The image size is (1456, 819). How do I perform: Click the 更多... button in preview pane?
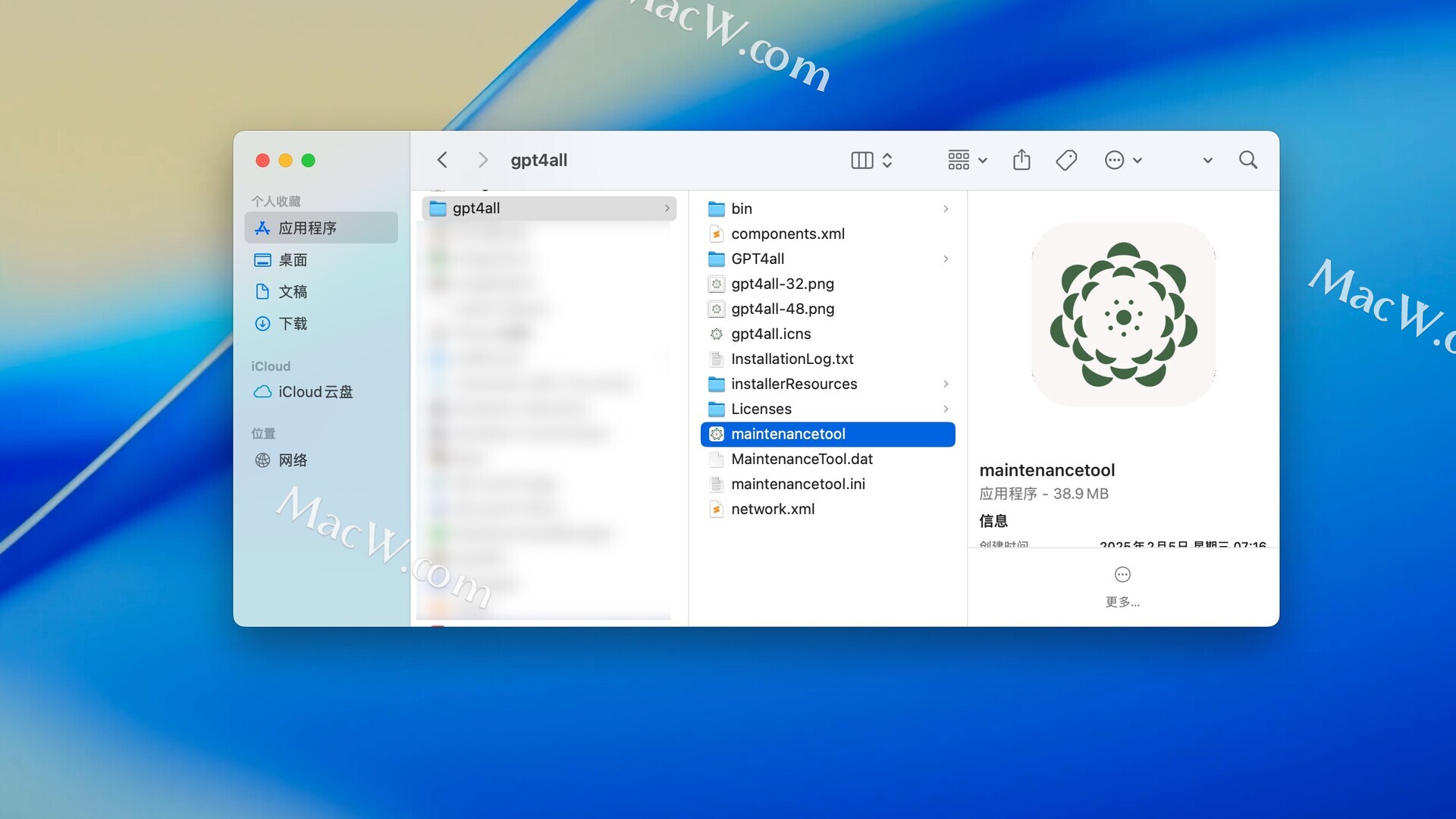(1122, 586)
